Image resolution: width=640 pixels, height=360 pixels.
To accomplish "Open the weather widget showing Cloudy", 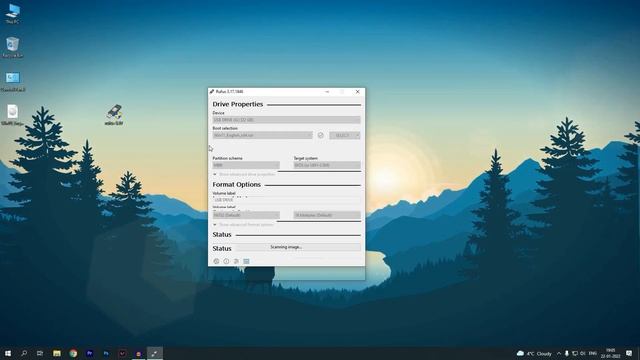I will pos(534,353).
